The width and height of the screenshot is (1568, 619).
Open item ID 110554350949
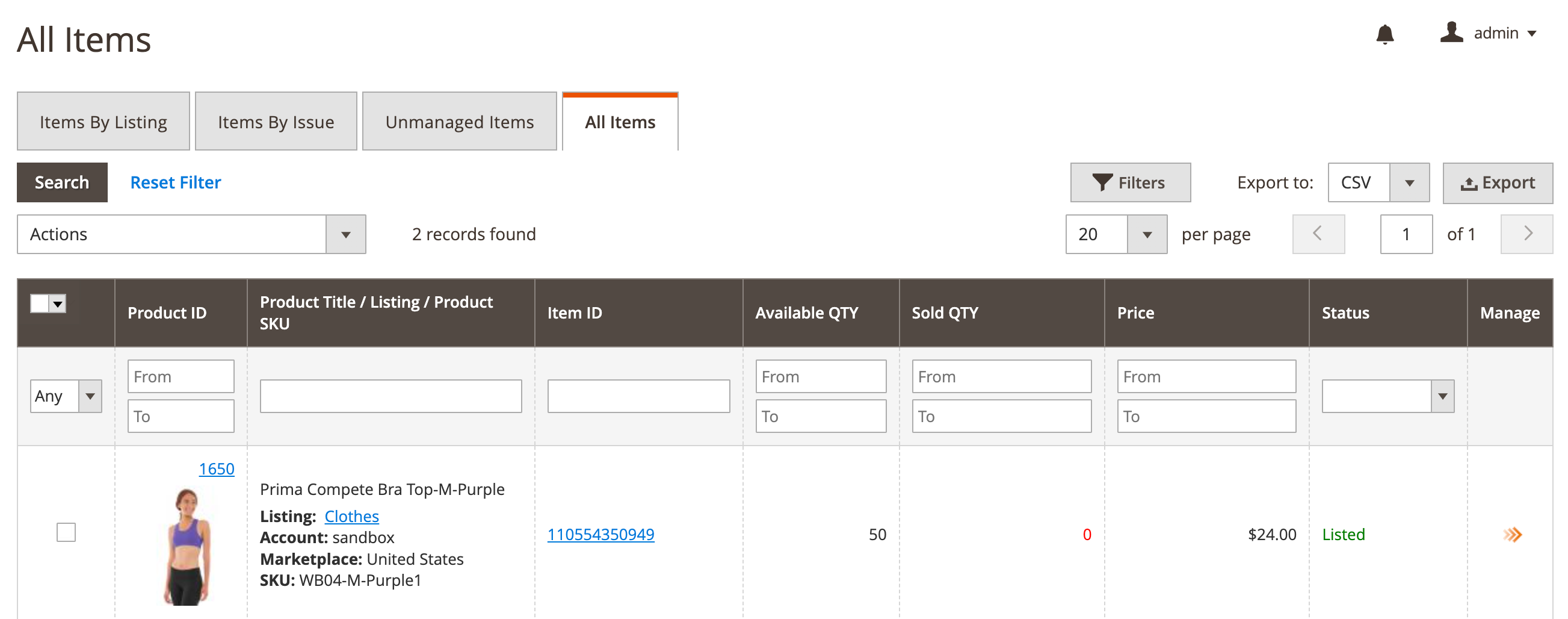[x=600, y=534]
